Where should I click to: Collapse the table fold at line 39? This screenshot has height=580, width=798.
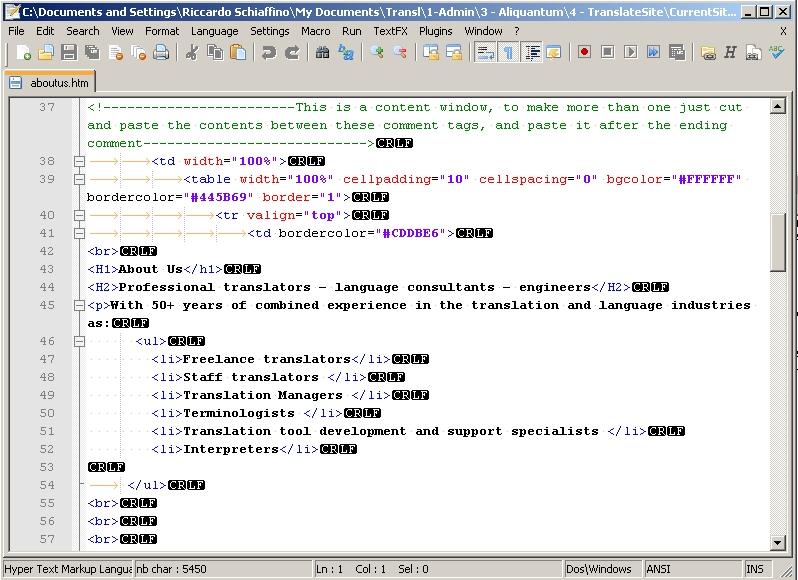pos(79,179)
